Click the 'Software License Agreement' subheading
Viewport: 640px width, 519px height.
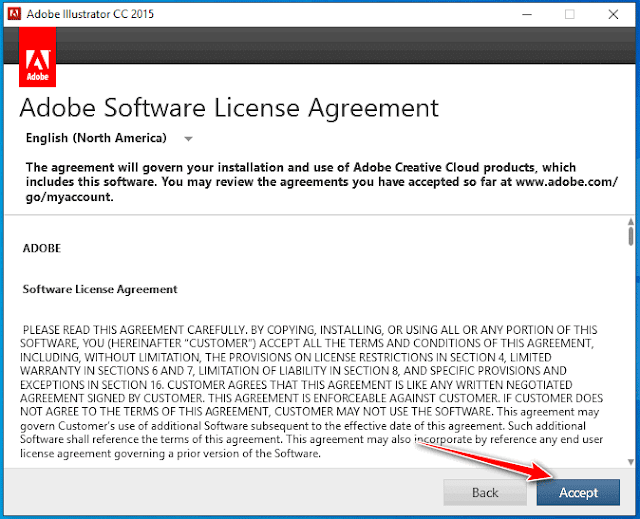100,289
